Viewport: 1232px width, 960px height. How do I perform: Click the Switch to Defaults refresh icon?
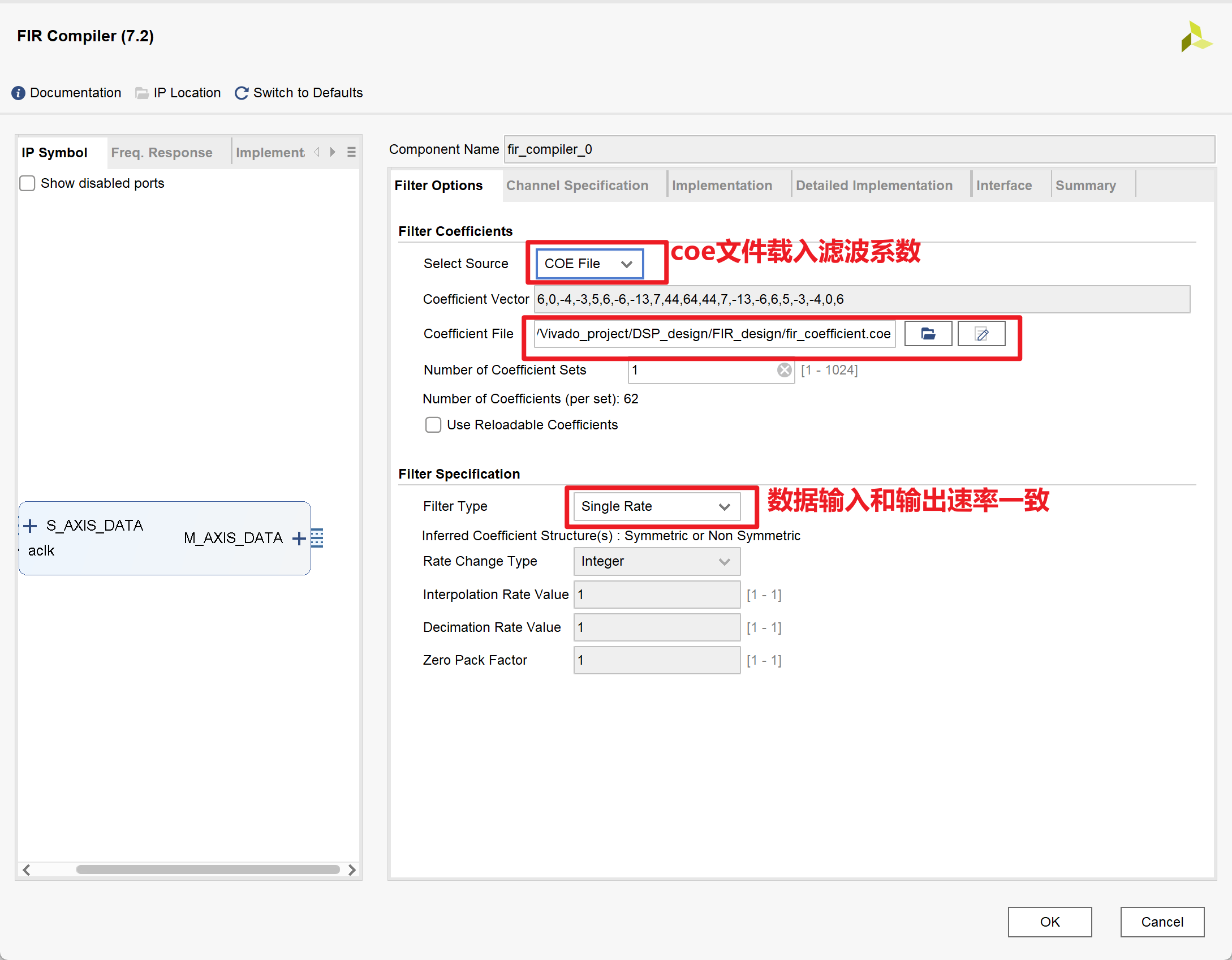[242, 93]
